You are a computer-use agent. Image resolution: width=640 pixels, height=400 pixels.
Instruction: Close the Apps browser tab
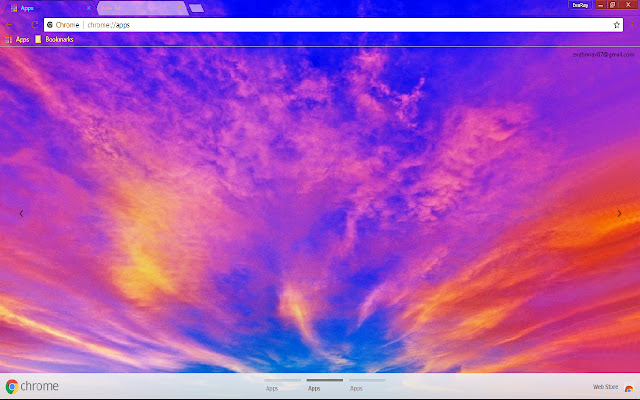88,7
